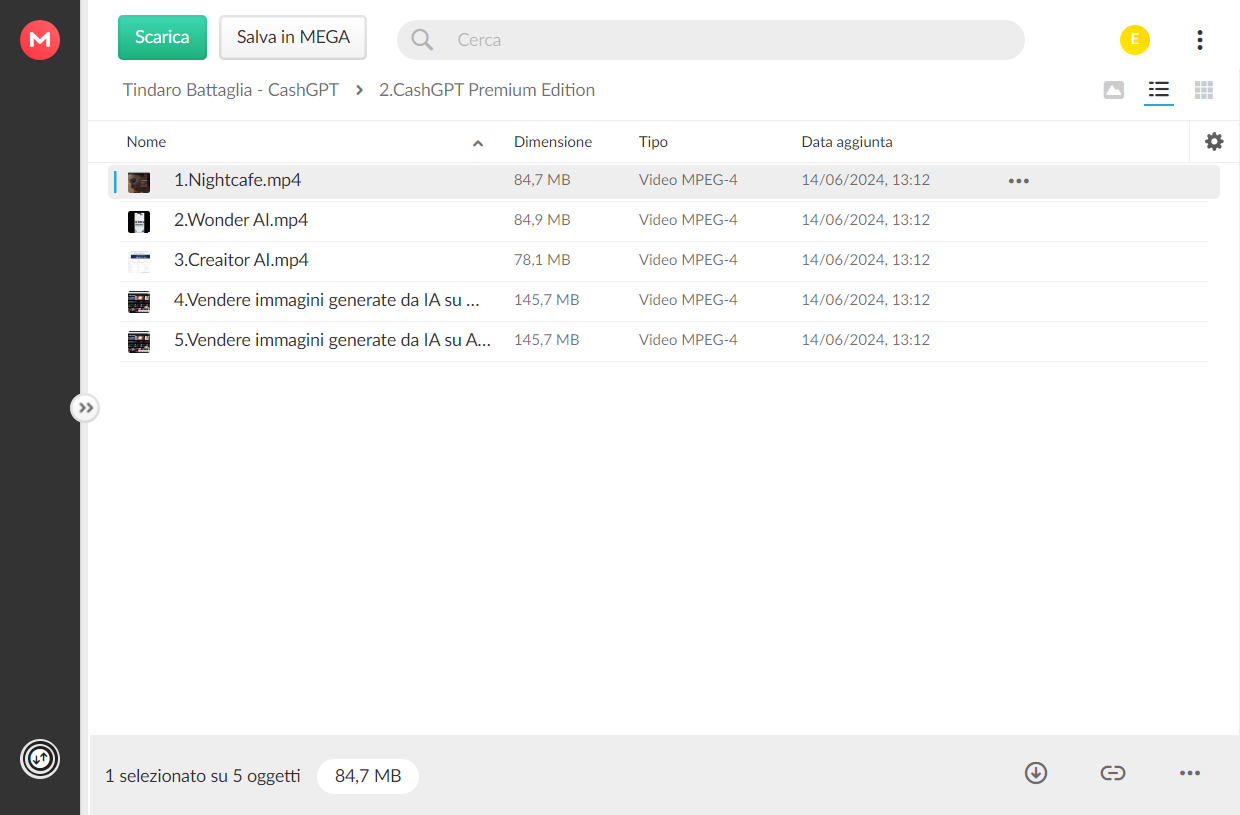Focus the Cerca search field

point(710,40)
